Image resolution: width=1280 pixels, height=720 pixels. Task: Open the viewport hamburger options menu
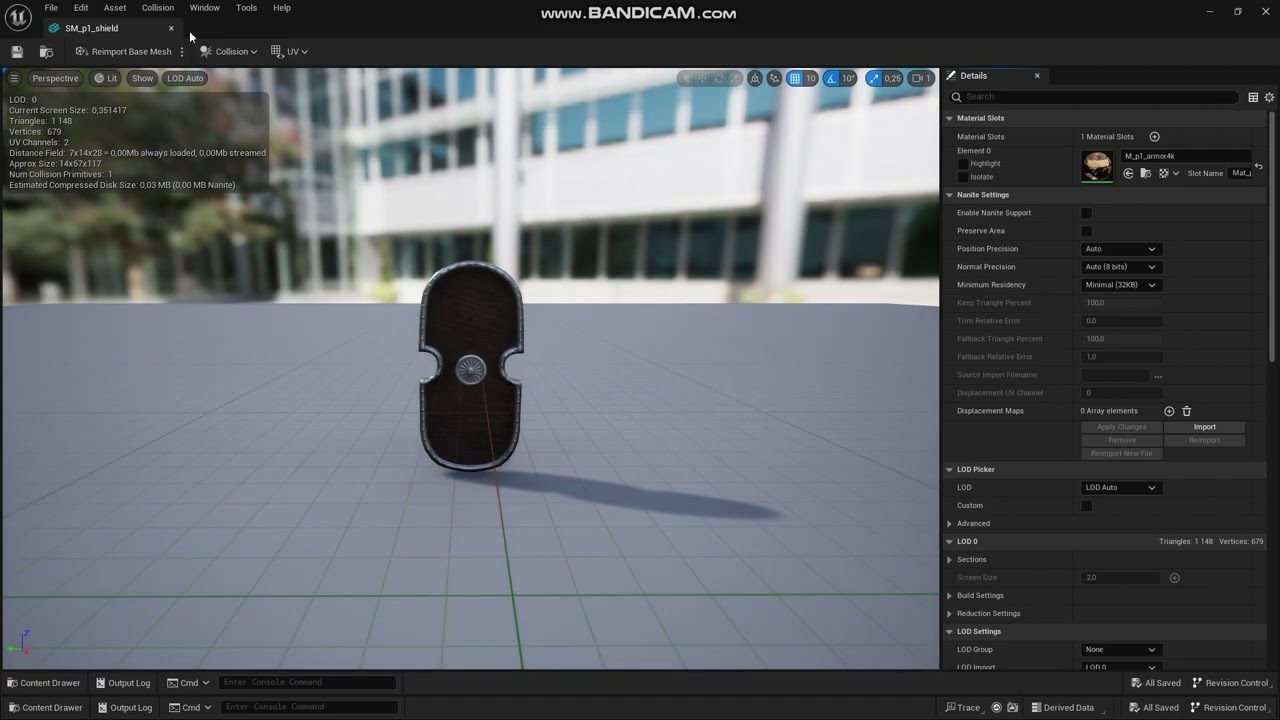(x=14, y=78)
